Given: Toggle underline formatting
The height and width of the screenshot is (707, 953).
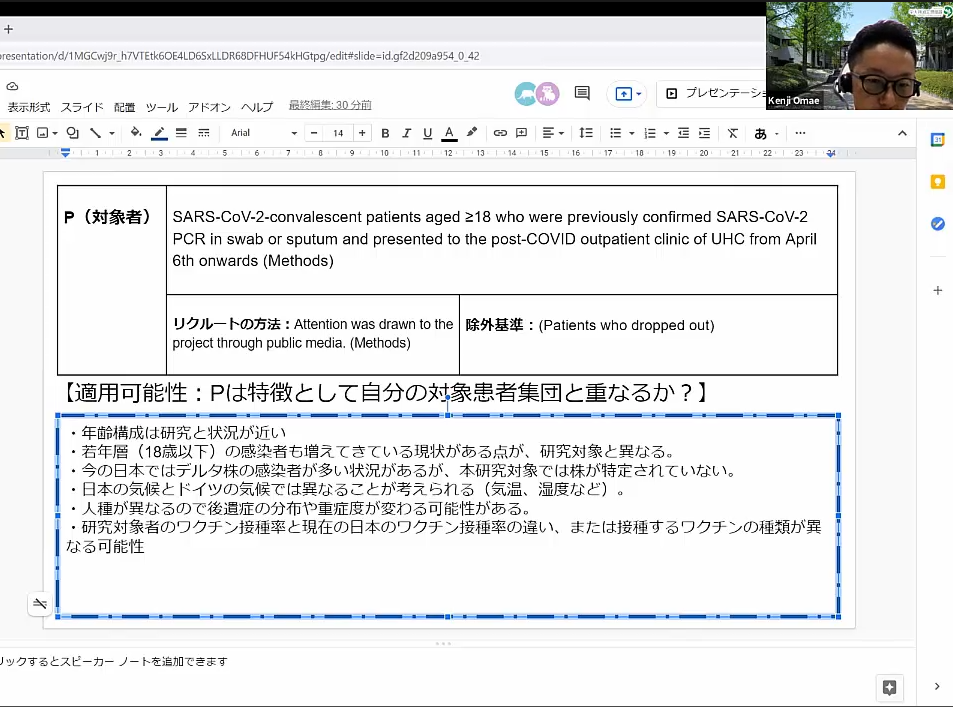Looking at the screenshot, I should 427,133.
